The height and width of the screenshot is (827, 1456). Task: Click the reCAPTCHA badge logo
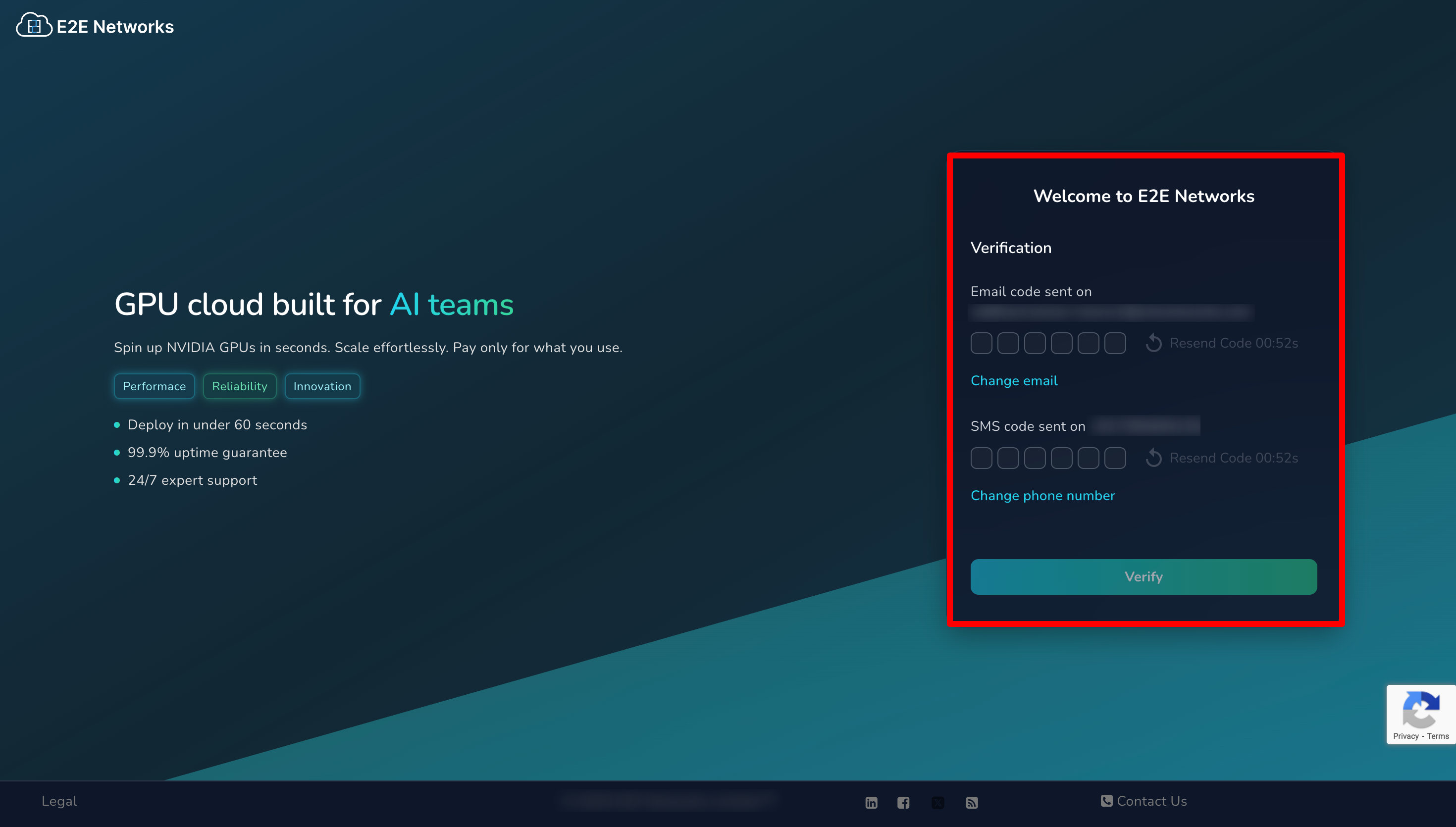(1421, 709)
